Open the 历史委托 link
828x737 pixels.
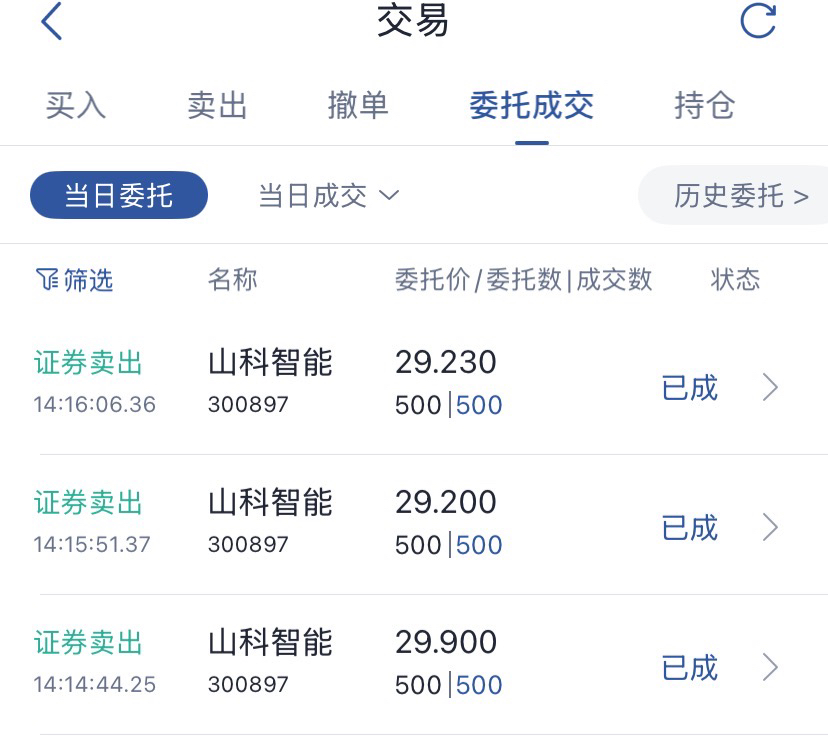(x=739, y=195)
